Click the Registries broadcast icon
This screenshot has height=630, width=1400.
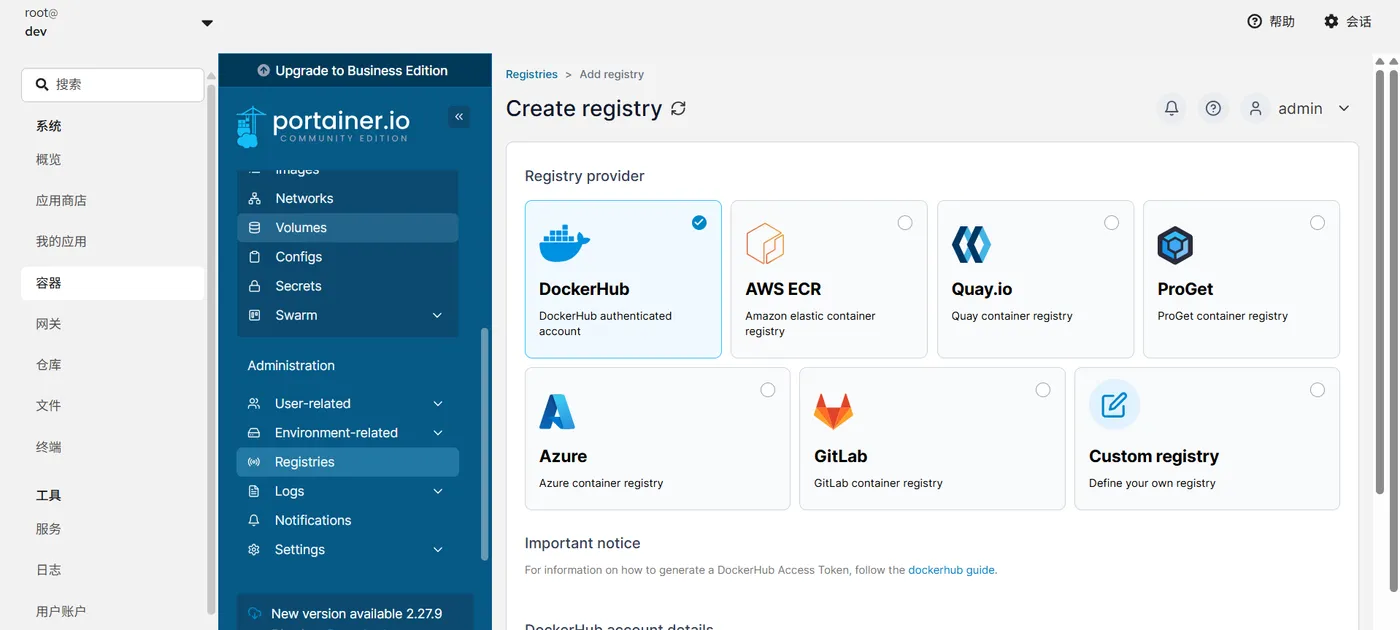[x=254, y=462]
